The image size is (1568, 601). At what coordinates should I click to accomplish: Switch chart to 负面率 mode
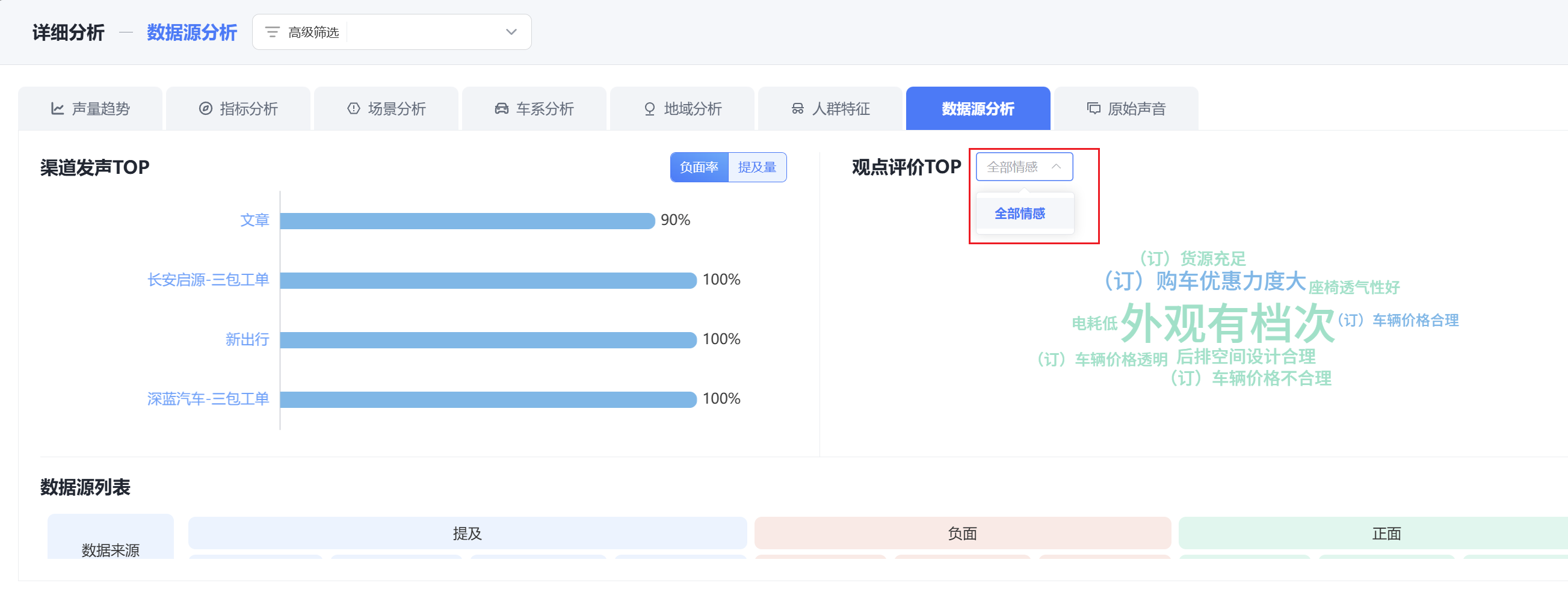pos(699,167)
